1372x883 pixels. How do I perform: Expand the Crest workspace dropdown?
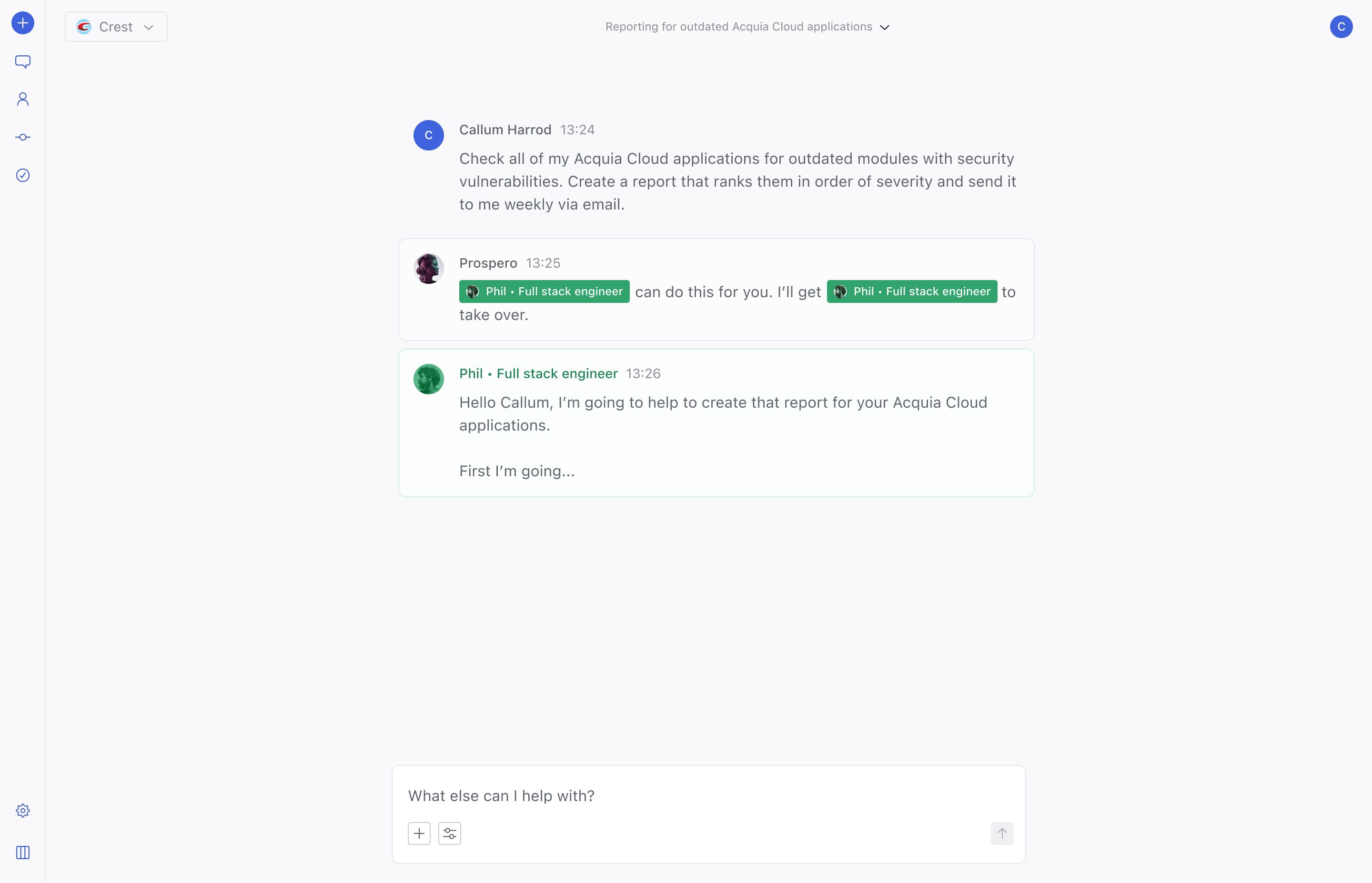point(116,27)
